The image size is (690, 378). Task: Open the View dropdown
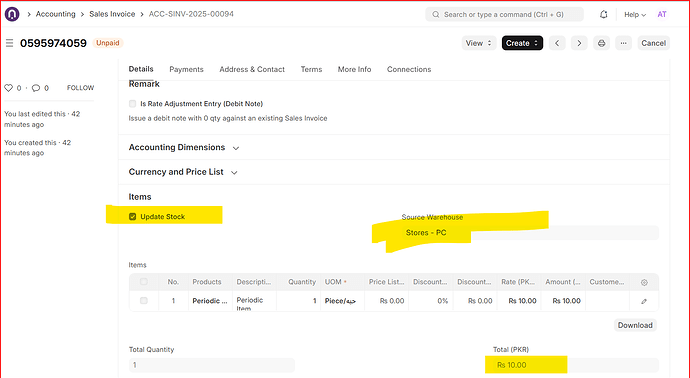[x=479, y=43]
